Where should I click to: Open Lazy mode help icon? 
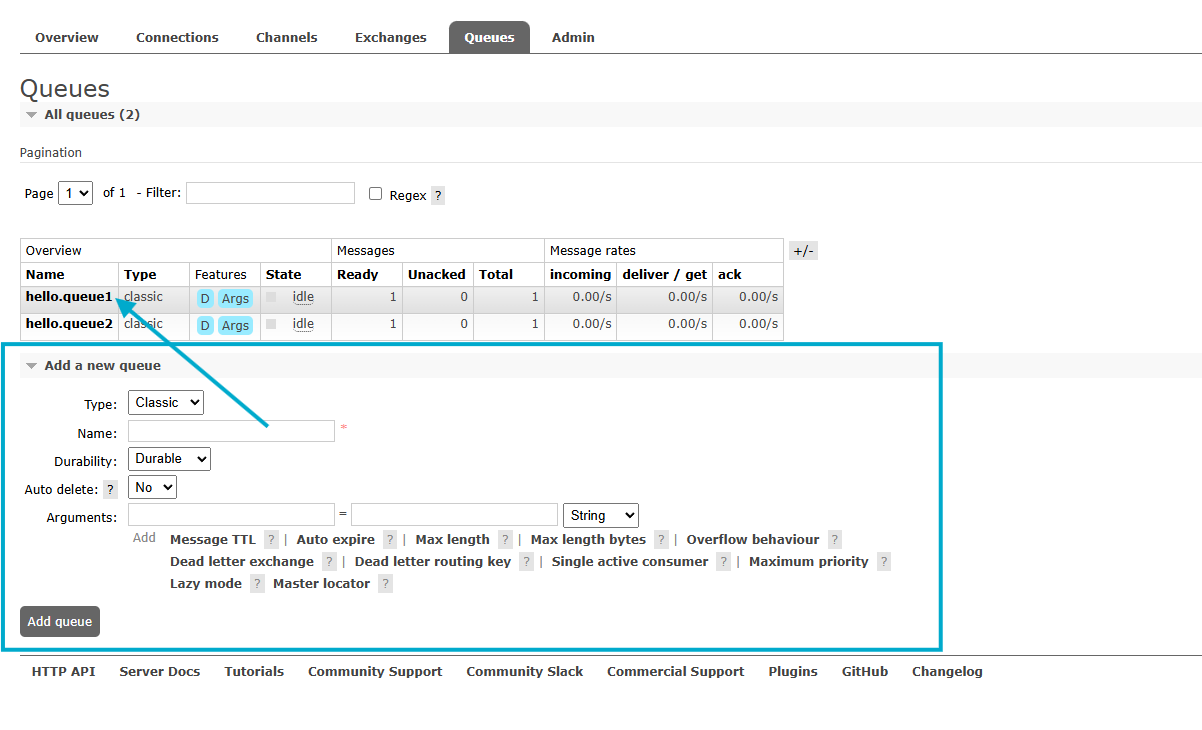257,584
